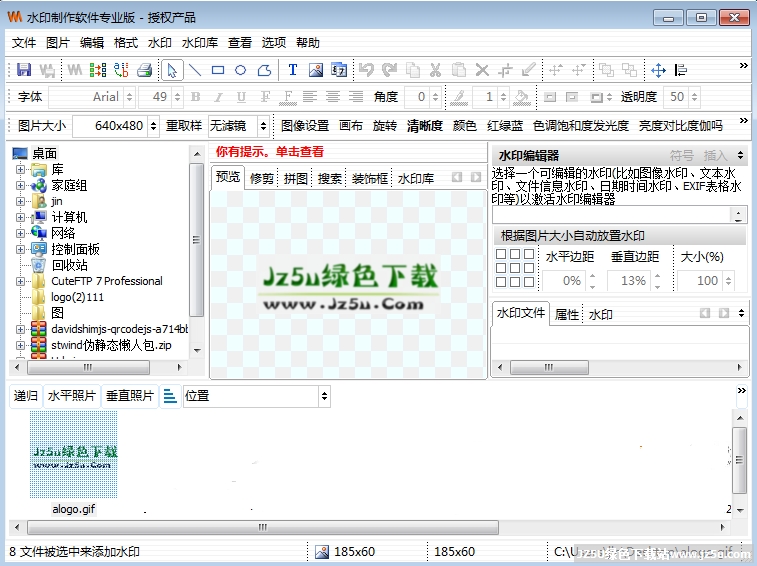This screenshot has height=566, width=757.
Task: Select the text watermark T tool
Action: [x=293, y=70]
